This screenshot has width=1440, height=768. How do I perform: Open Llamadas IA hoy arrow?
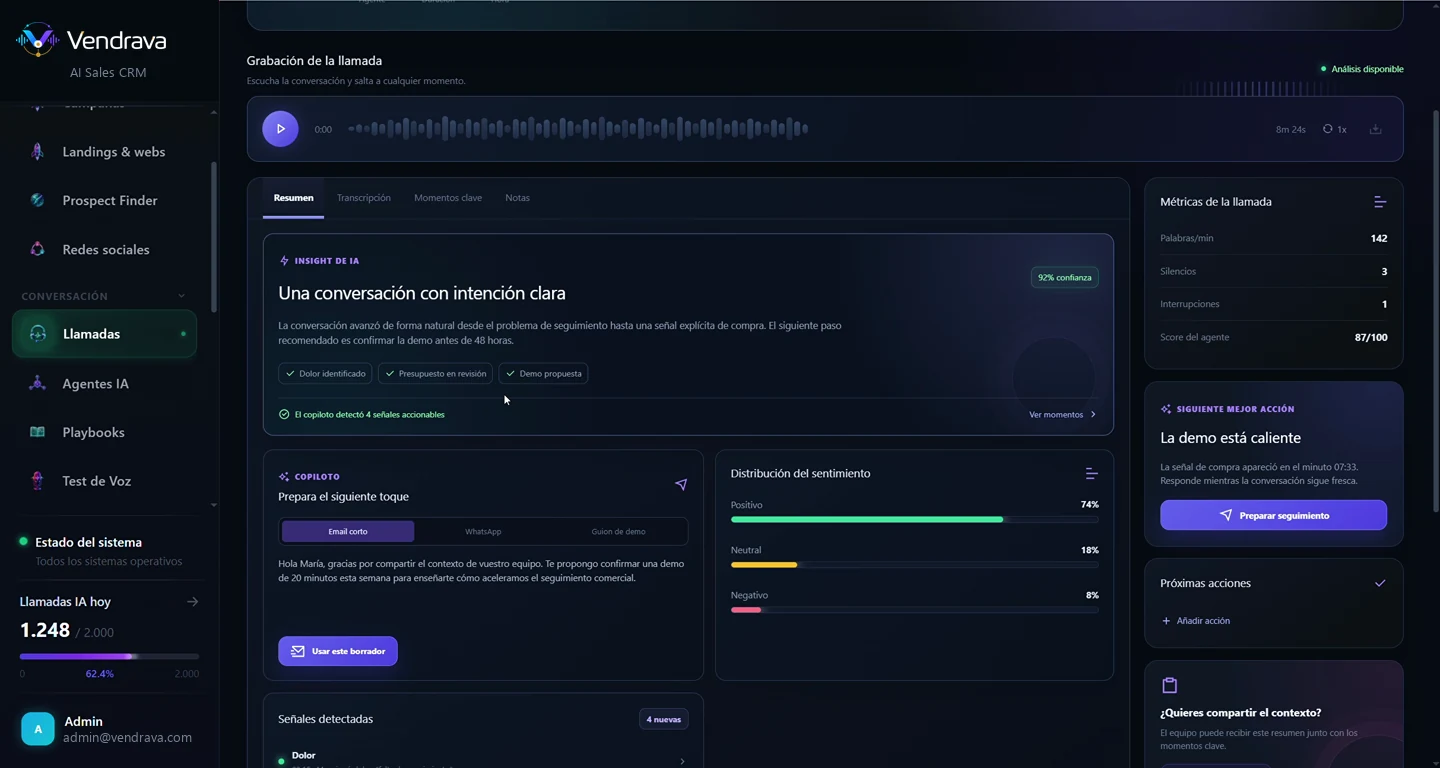click(x=192, y=602)
